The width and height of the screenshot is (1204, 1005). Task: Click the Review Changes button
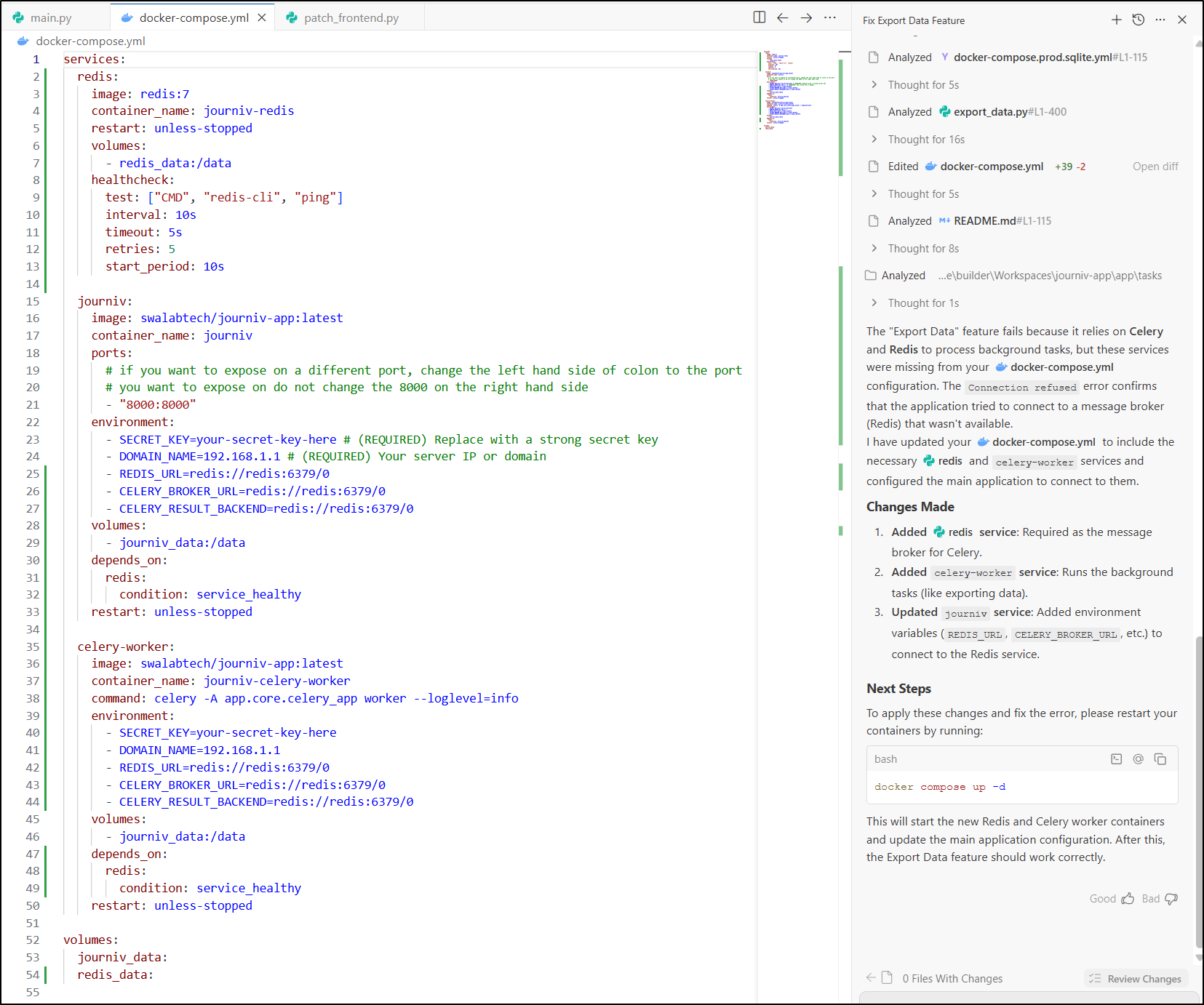(x=1136, y=979)
